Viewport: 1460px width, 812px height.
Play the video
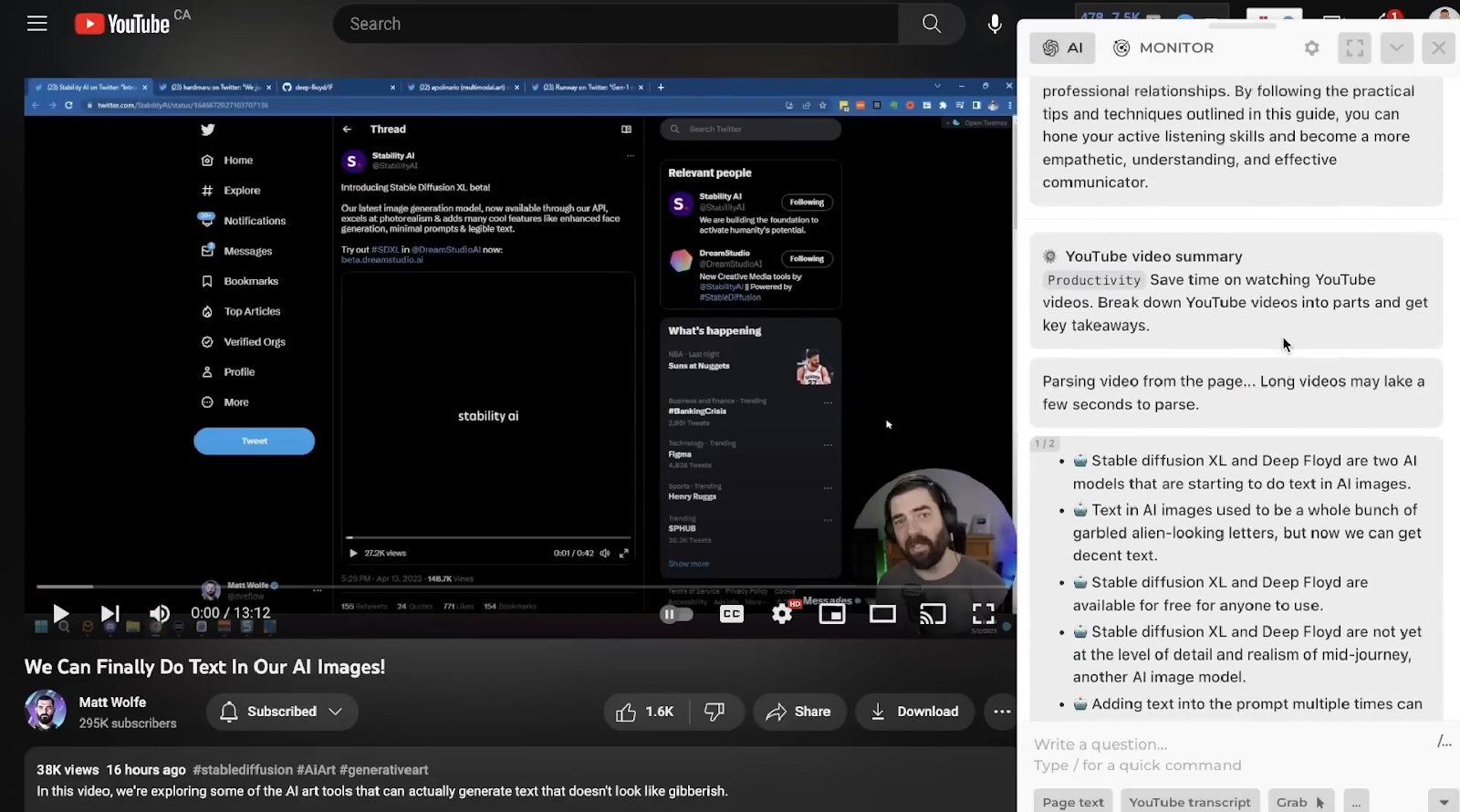60,613
